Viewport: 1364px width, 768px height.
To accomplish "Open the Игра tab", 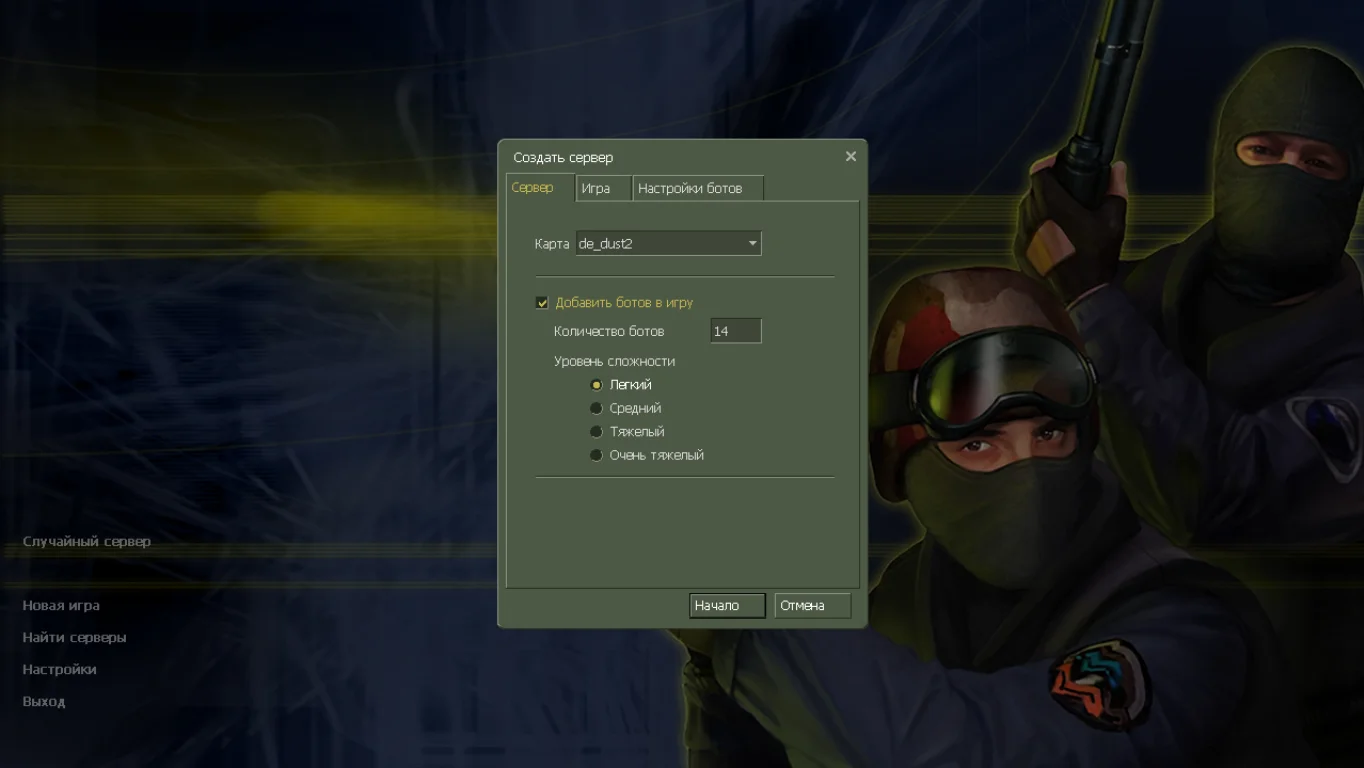I will pos(597,189).
